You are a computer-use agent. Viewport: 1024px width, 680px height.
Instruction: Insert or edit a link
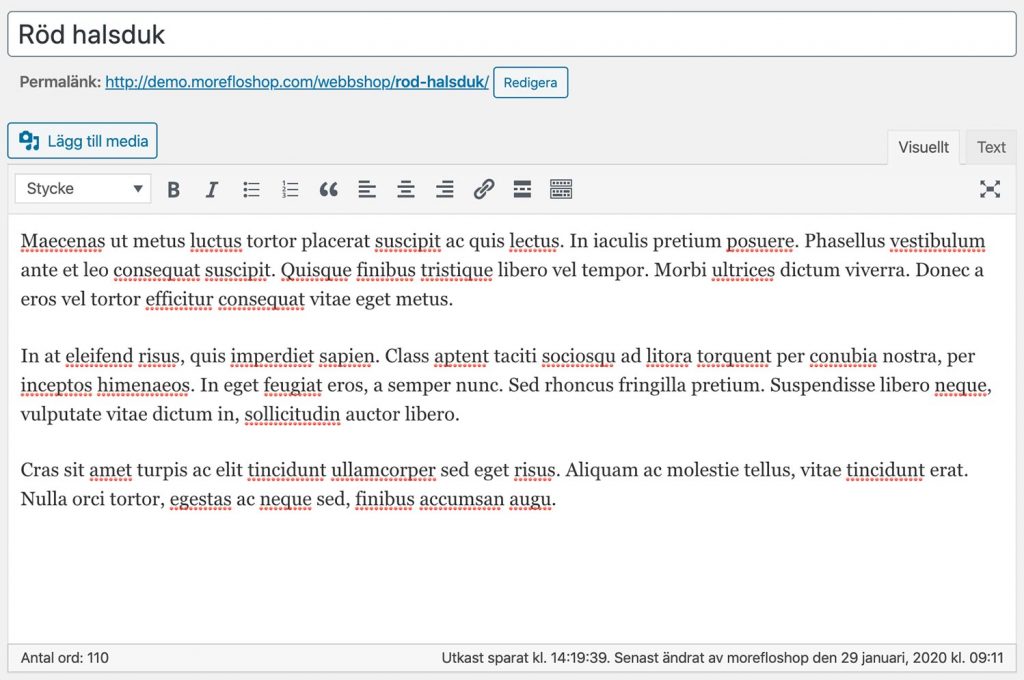coord(483,189)
